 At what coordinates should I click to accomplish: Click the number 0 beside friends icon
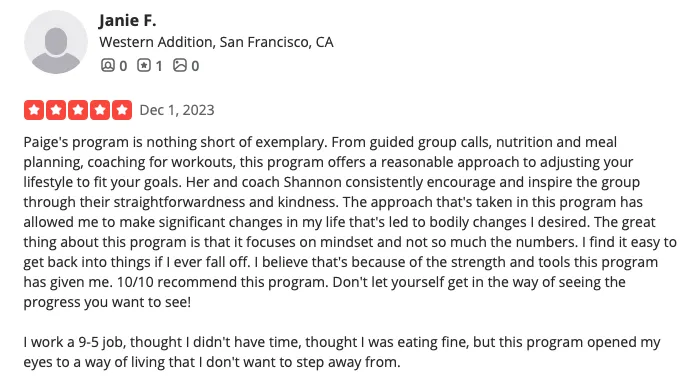coord(123,66)
